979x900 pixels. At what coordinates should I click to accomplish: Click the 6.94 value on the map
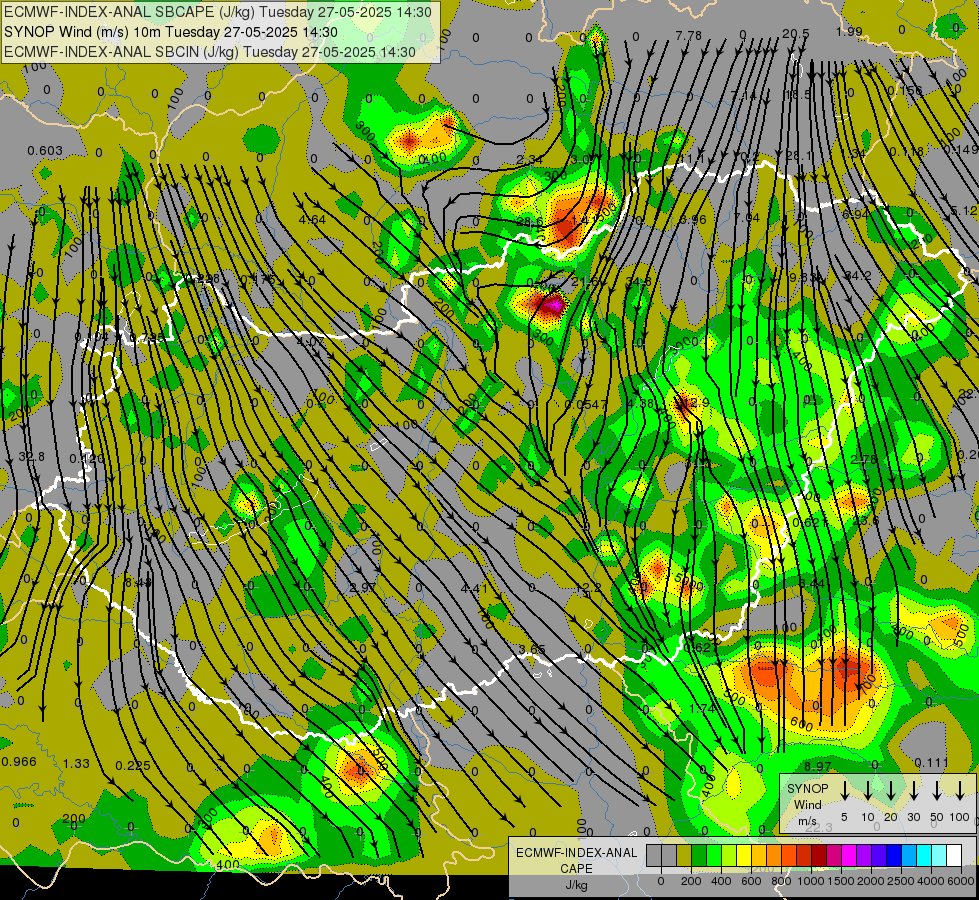coord(855,214)
